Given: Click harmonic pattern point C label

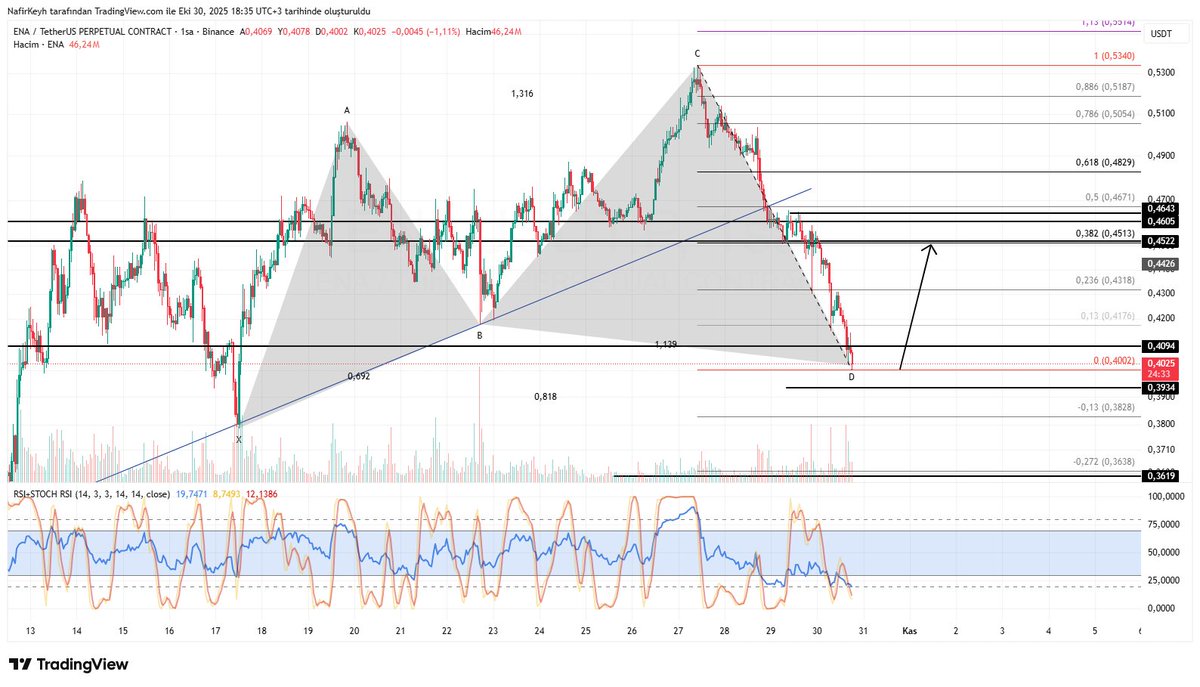Looking at the screenshot, I should point(698,53).
